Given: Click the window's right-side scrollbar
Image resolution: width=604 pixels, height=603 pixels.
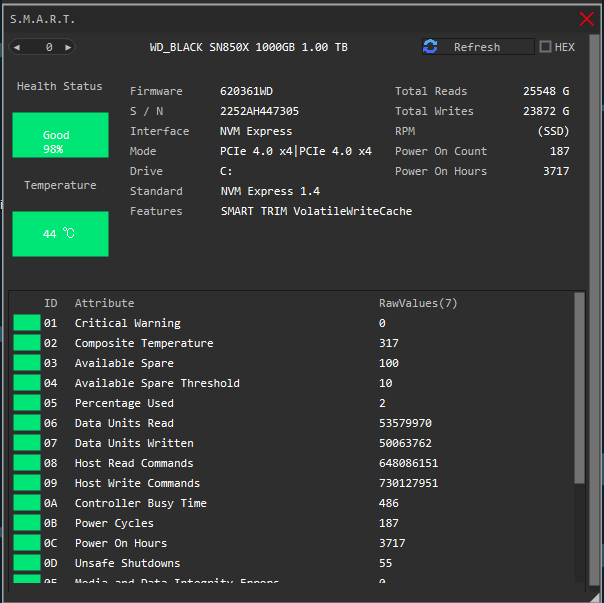Looking at the screenshot, I should pos(594,310).
